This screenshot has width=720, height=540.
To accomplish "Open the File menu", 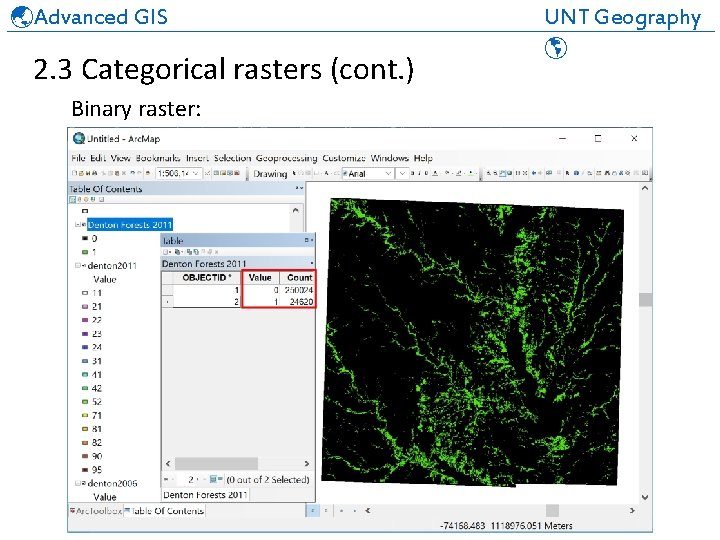I will 78,158.
